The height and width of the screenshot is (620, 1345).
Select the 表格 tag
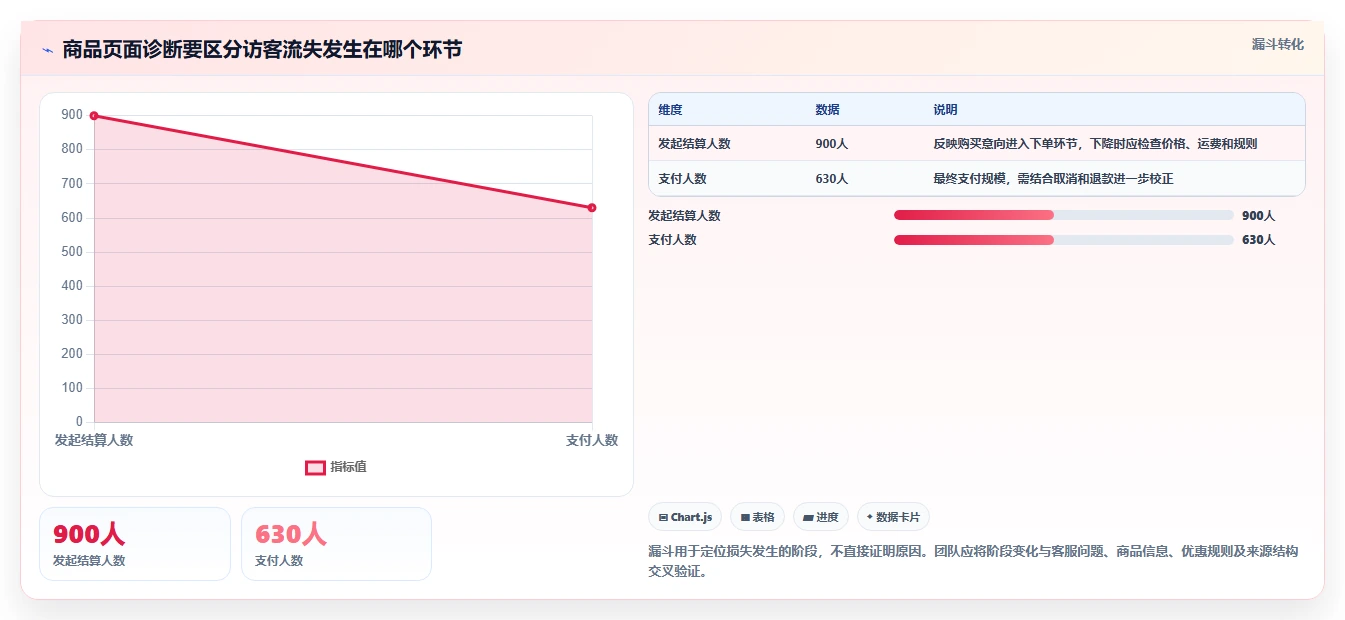[x=757, y=517]
